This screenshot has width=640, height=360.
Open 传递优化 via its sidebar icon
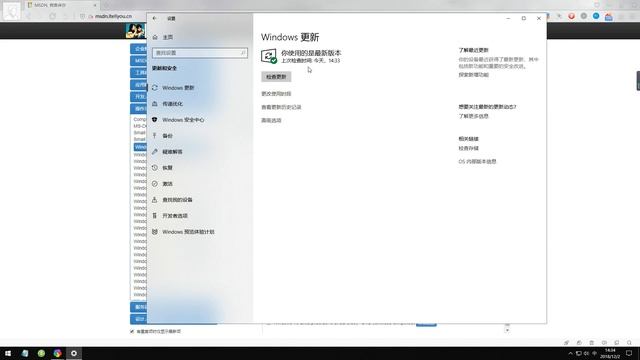[155, 104]
